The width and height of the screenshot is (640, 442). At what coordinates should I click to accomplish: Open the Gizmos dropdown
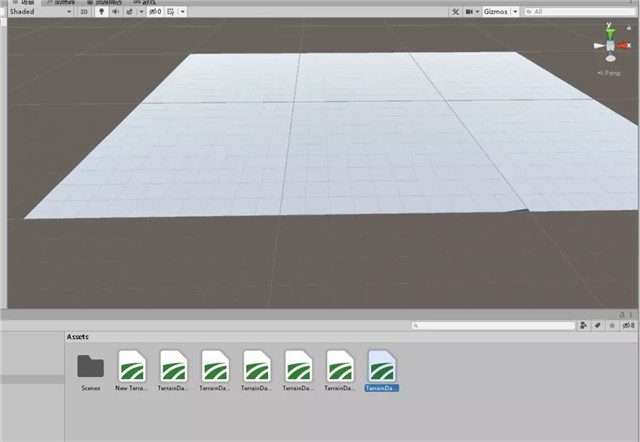(x=501, y=12)
